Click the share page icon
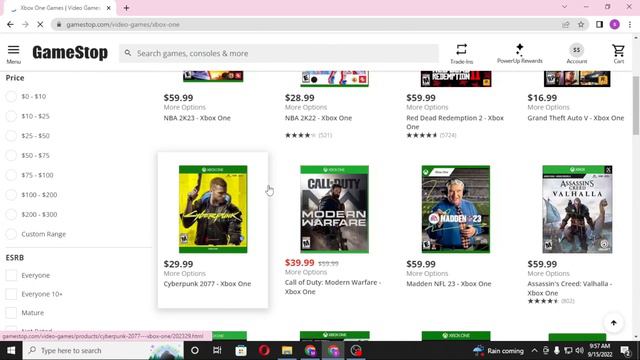Viewport: 640px width, 360px height. tap(566, 24)
